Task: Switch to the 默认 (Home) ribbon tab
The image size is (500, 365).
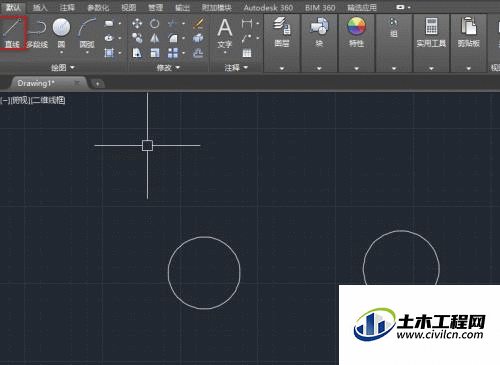Action: coord(13,7)
